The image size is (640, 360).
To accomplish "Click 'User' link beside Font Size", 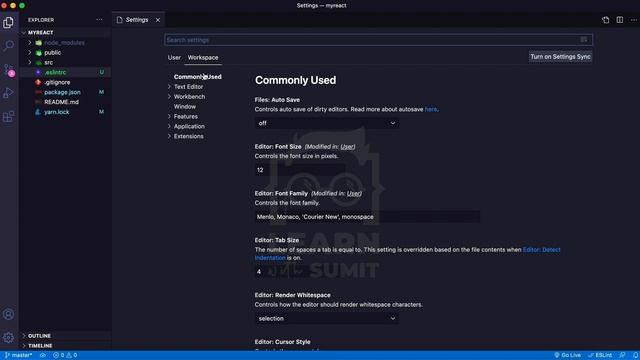I will (347, 147).
